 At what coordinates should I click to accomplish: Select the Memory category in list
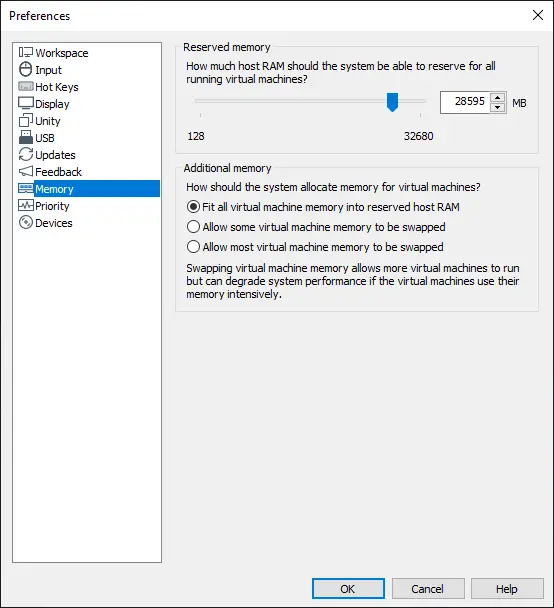pos(89,189)
